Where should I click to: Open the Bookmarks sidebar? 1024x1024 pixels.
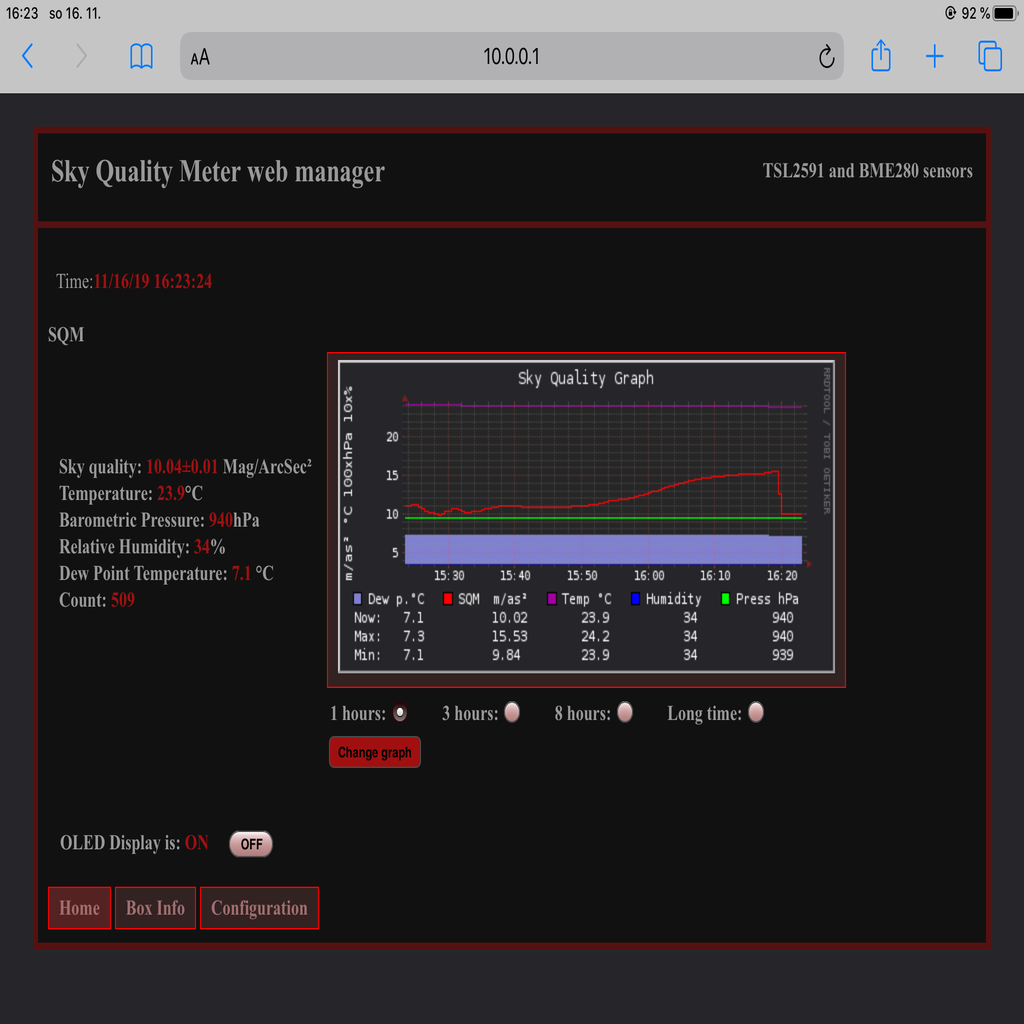[x=140, y=56]
